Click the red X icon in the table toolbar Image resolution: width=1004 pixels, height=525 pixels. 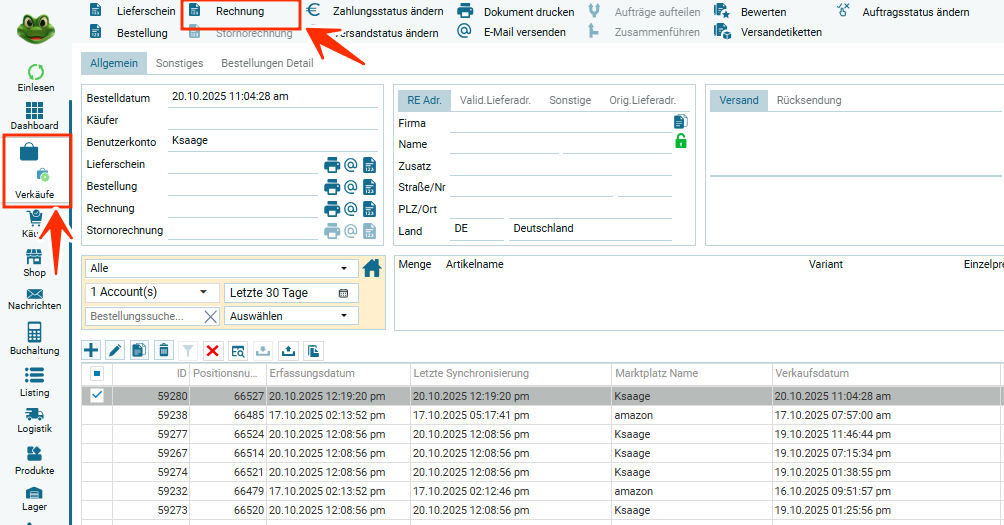coord(212,350)
